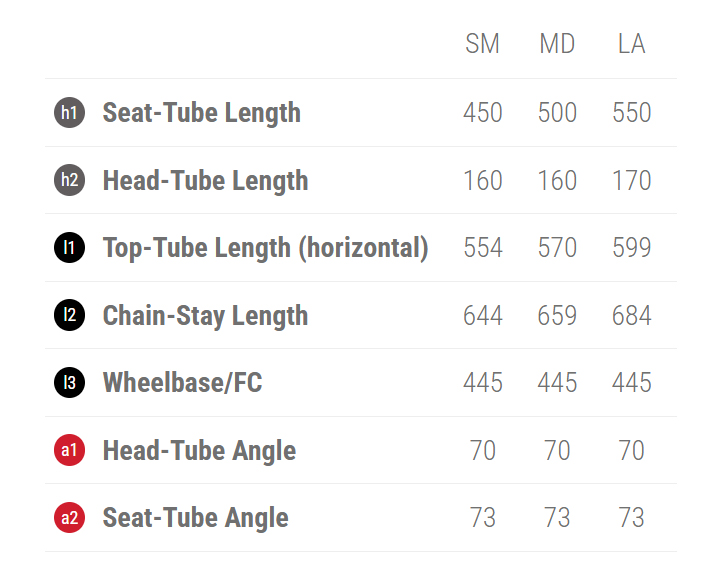
Task: Click the 659 chain-stay value for MD
Action: [557, 316]
